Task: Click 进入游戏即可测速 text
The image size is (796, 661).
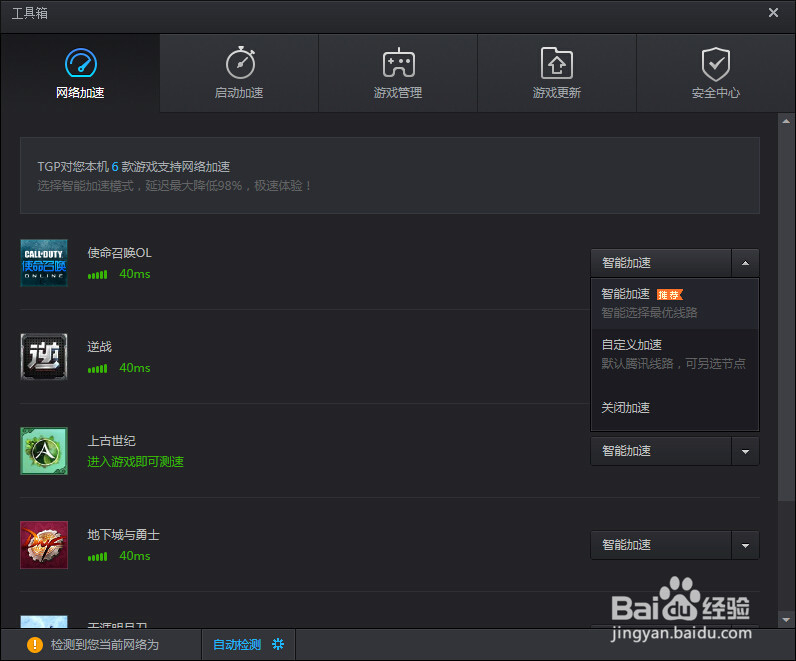Action: (136, 461)
